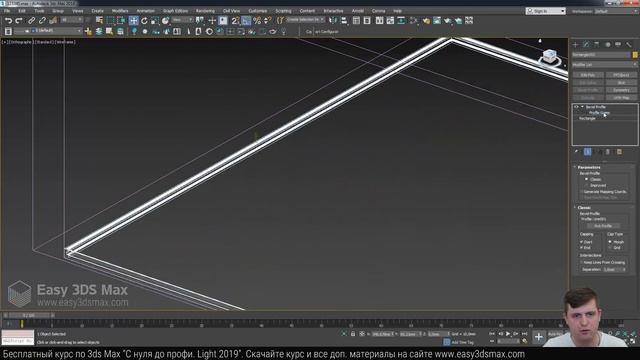Viewport: 640px width, 360px height.
Task: Open the Utilities wrench panel icon
Action: click(629, 44)
